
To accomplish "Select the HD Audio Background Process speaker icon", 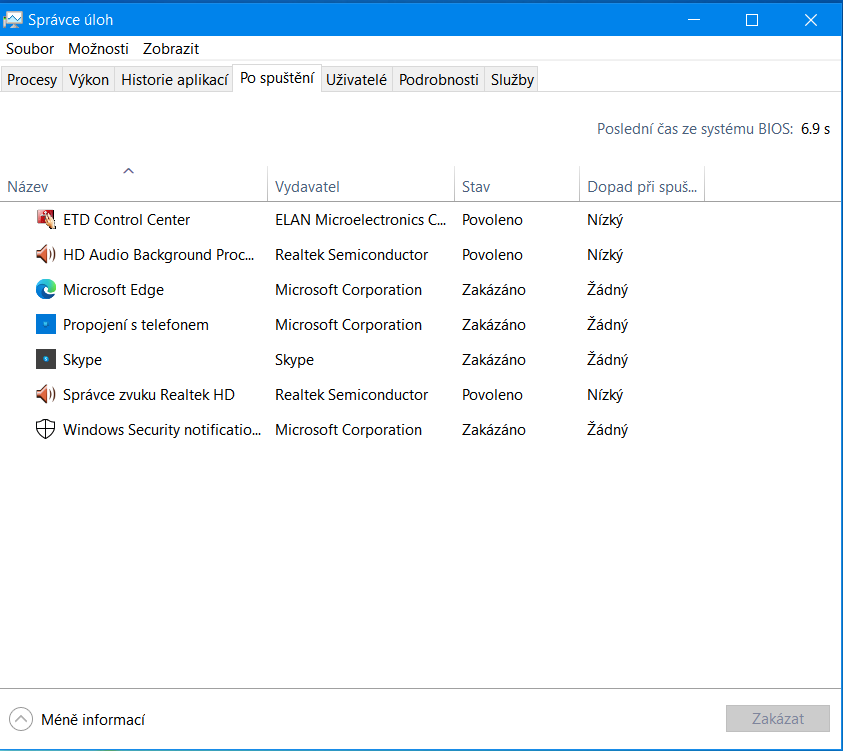I will coord(45,255).
